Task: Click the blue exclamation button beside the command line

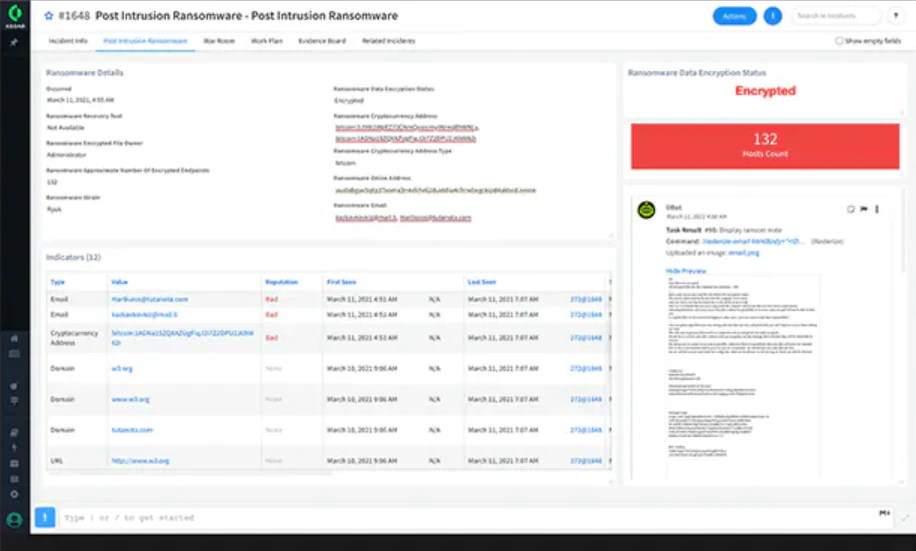Action: 45,517
